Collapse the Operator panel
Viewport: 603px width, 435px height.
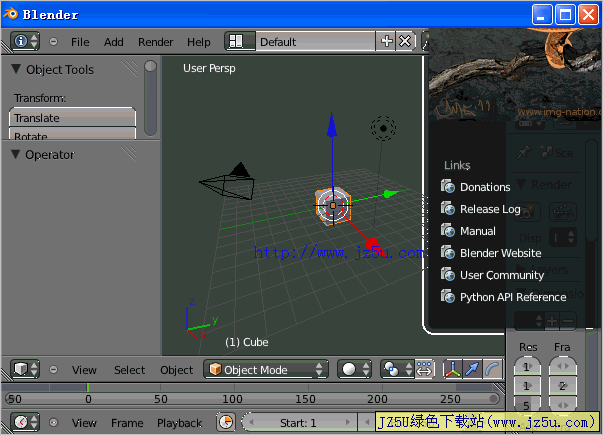(x=16, y=154)
